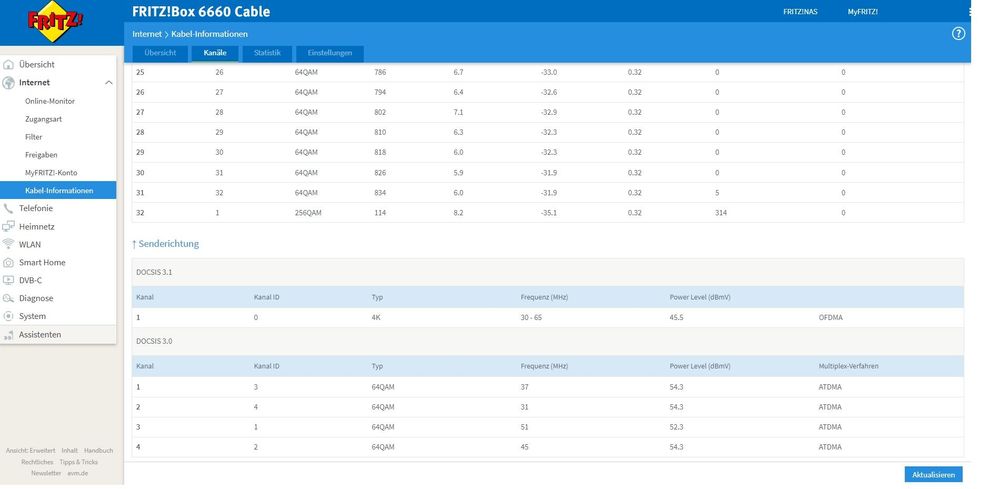Open the Statistik tab
The image size is (999, 489).
[x=267, y=53]
